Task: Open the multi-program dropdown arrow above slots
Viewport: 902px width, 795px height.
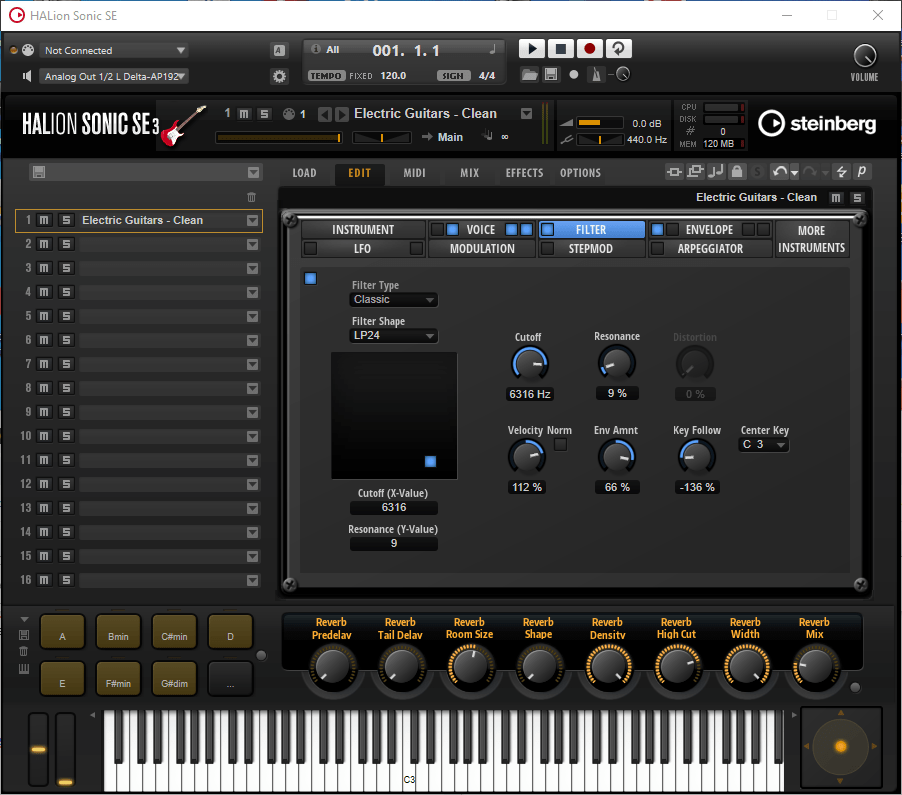Action: [253, 173]
